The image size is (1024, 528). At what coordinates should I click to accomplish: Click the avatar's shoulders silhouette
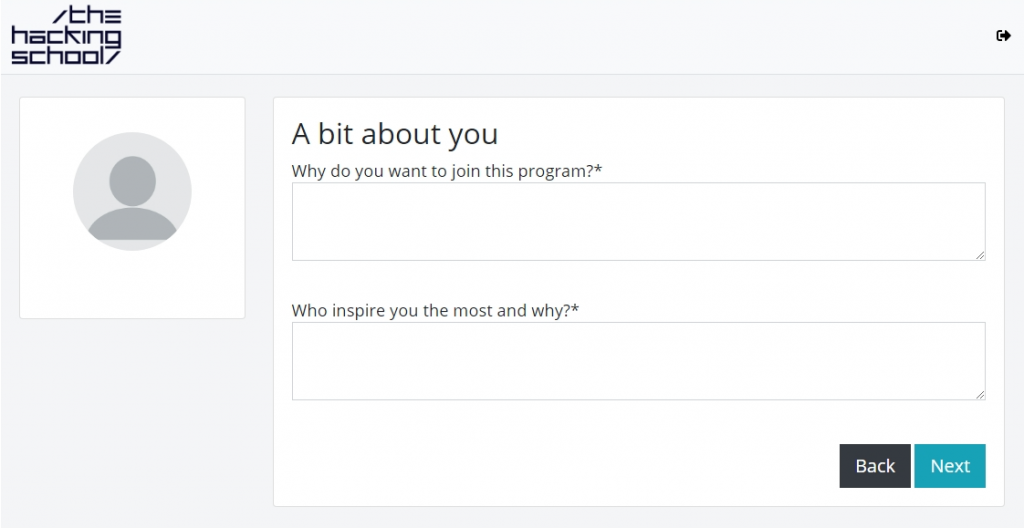click(133, 223)
